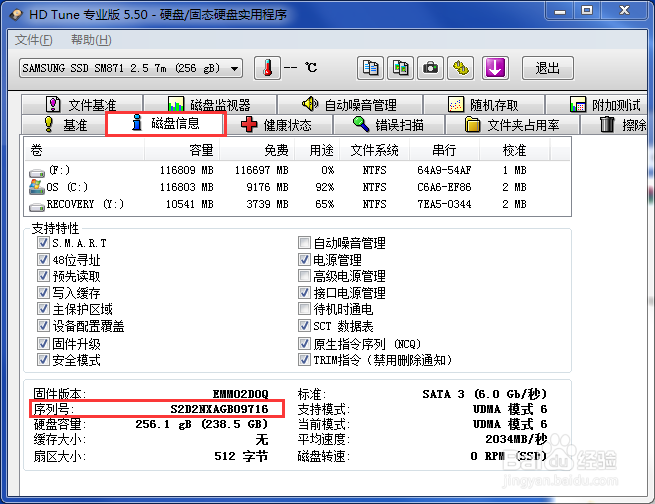
Task: Toggle the 48位寻址 checkbox
Action: (43, 259)
